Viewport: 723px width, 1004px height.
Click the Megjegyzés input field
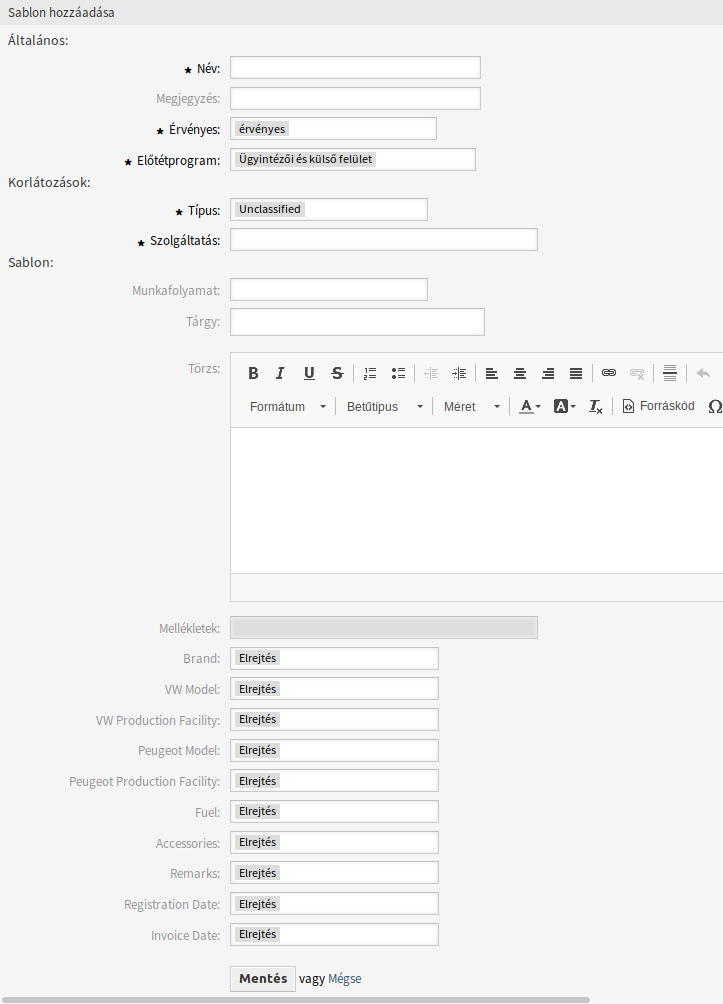355,99
